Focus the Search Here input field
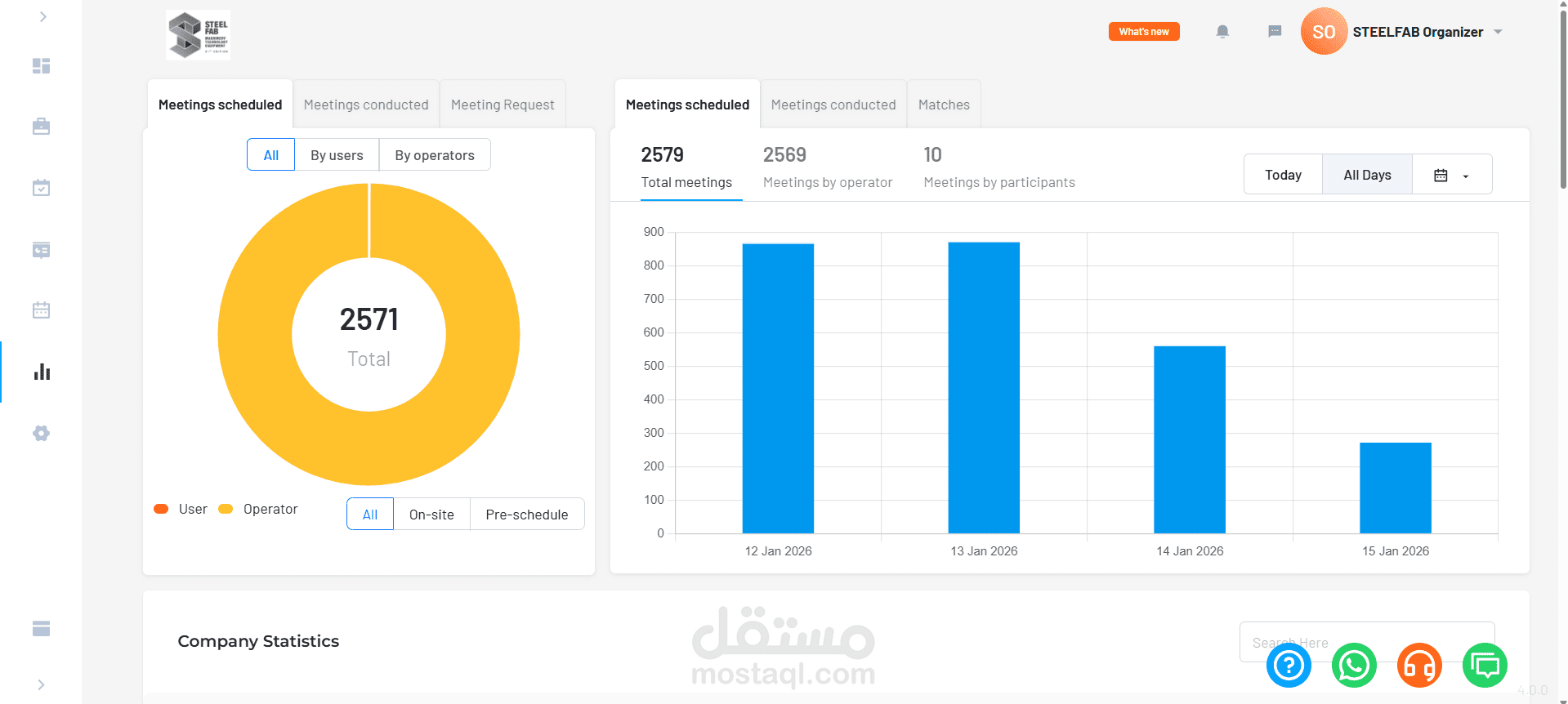 1367,643
